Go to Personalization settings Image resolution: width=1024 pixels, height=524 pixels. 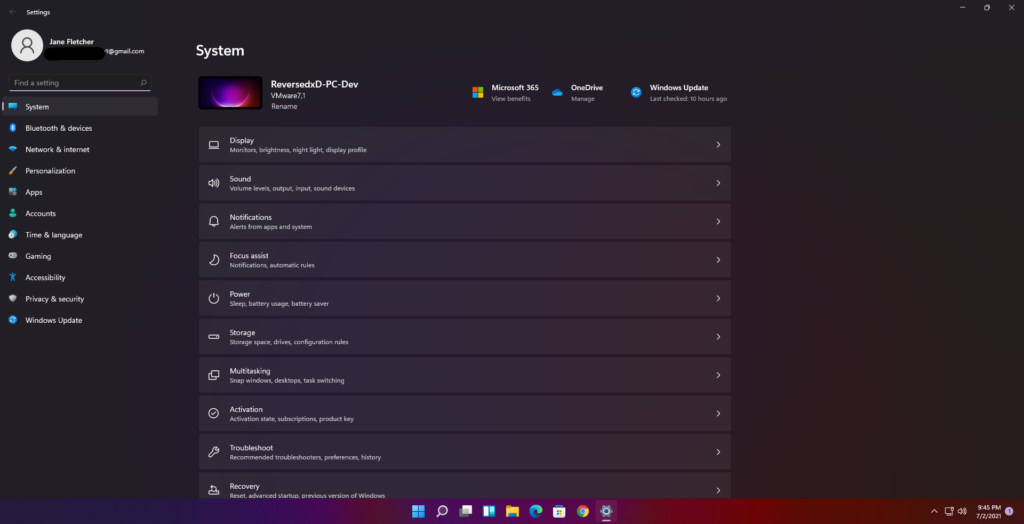click(x=80, y=171)
